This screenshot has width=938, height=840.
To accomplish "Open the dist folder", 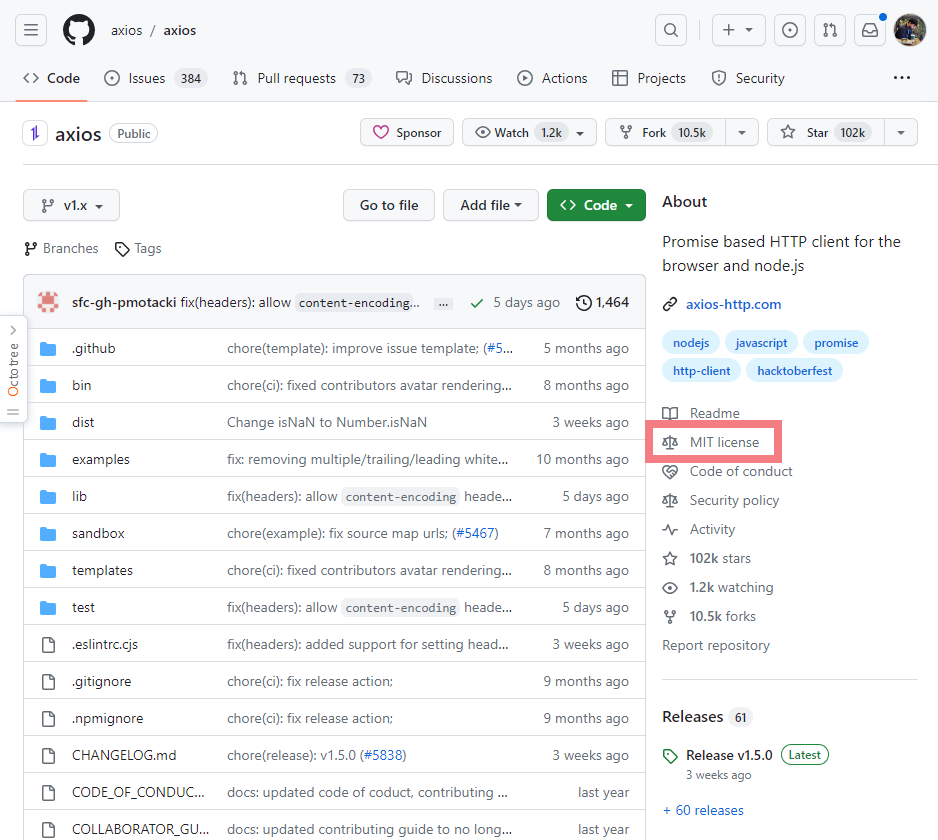I will 83,422.
